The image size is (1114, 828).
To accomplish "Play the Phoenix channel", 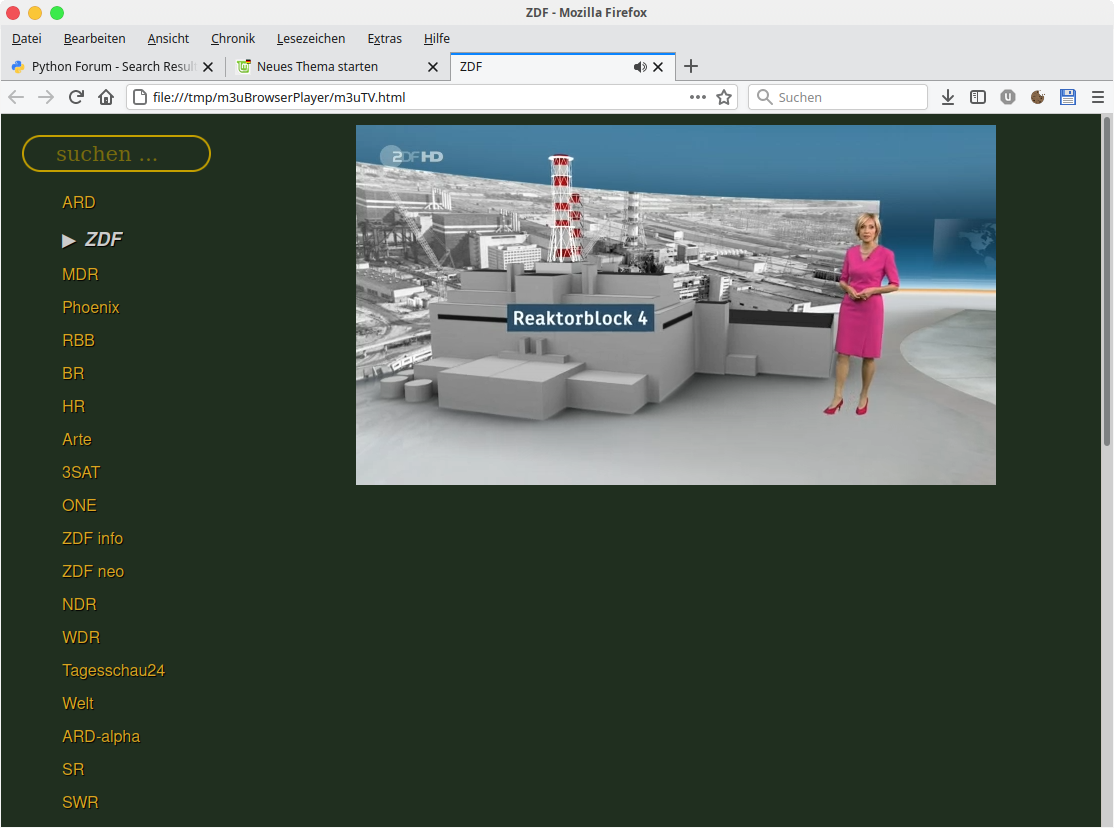I will pos(91,307).
